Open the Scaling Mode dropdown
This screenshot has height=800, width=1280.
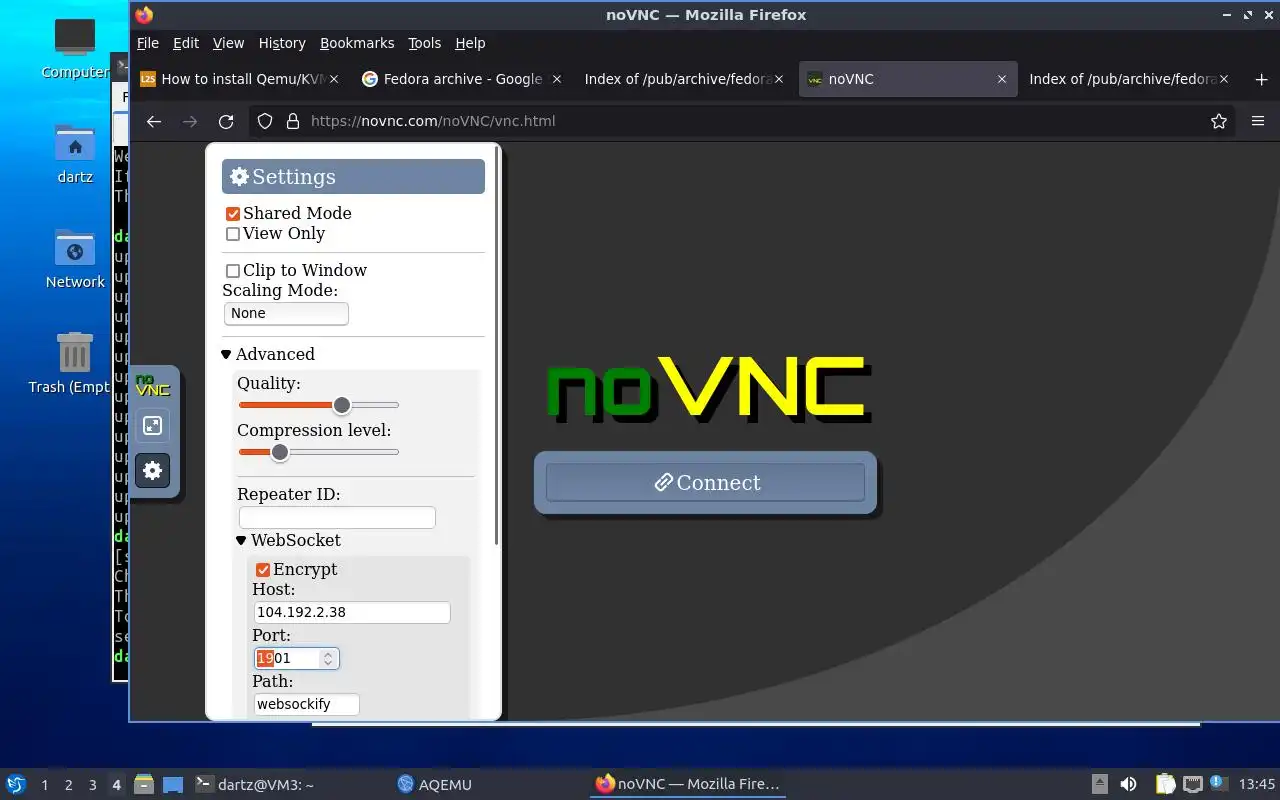(x=286, y=313)
